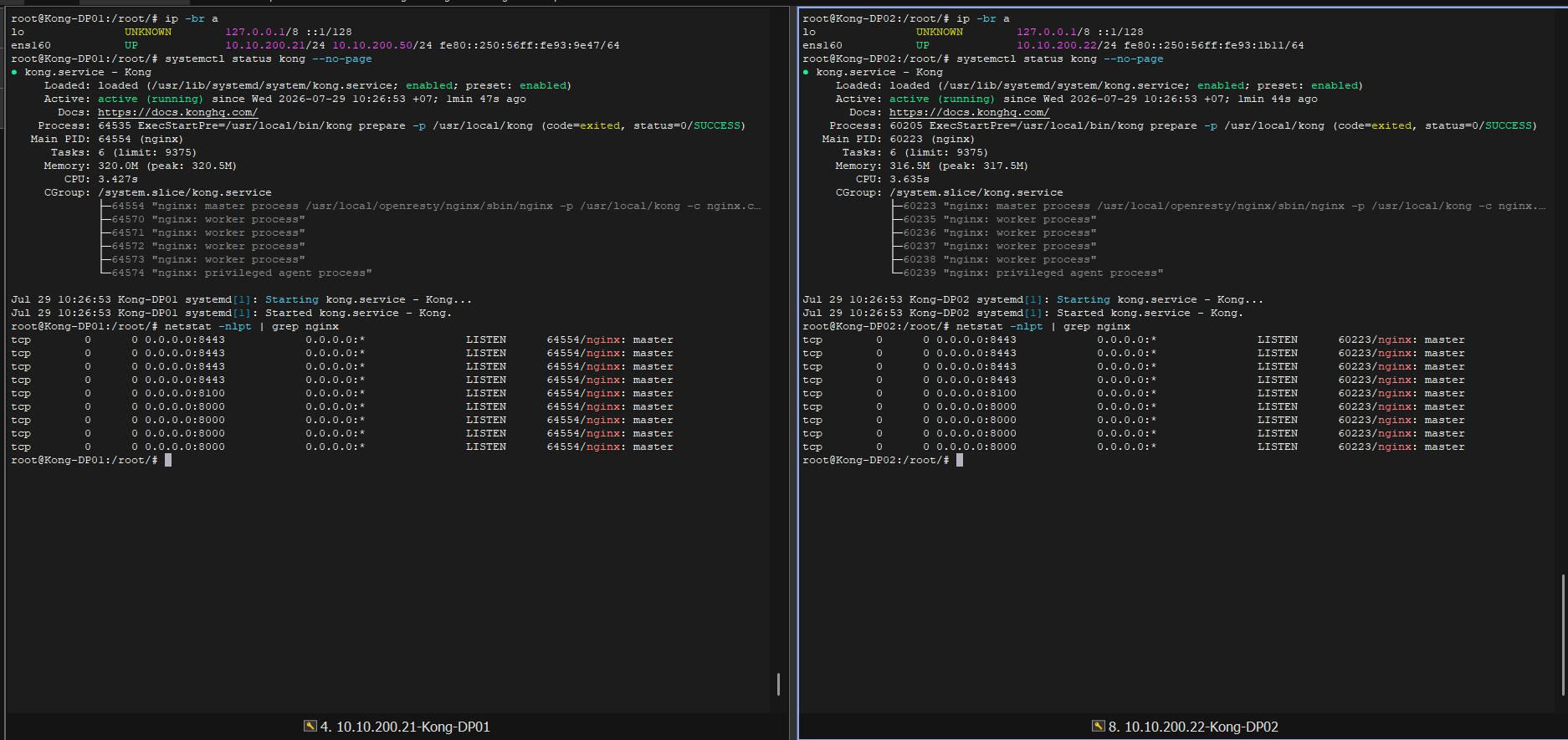Click 'active (running)' status in Kong-DP02
Image resolution: width=1568 pixels, height=740 pixels.
pyautogui.click(x=942, y=99)
